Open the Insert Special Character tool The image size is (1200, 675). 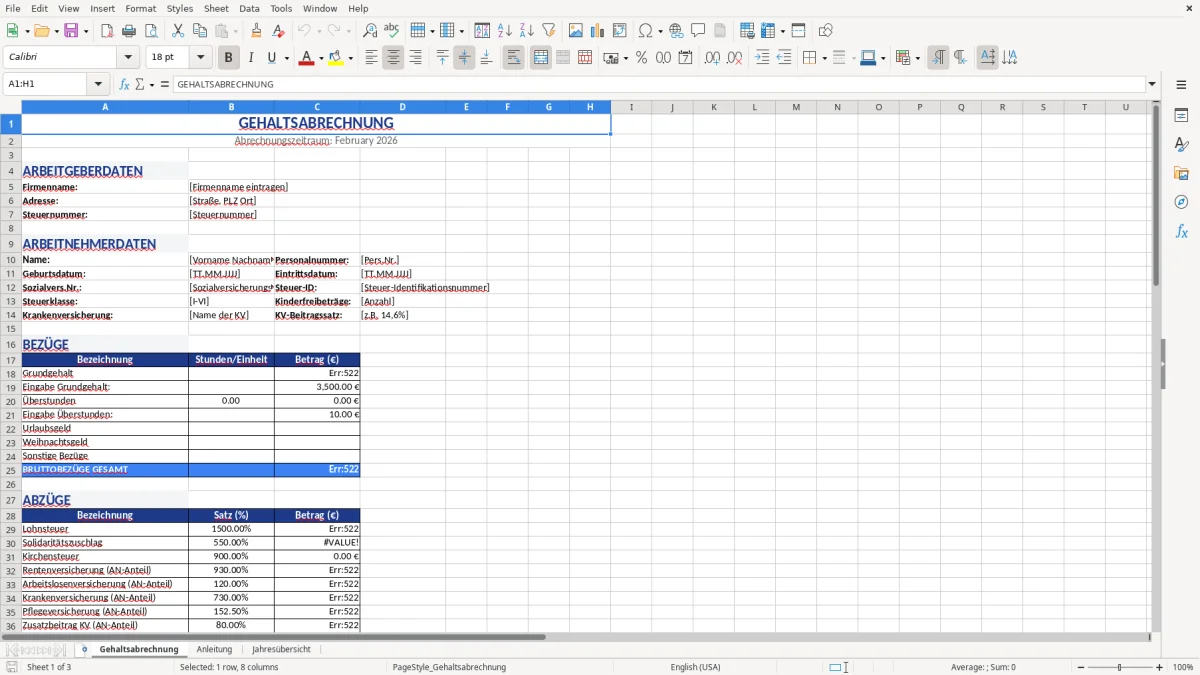tap(644, 30)
